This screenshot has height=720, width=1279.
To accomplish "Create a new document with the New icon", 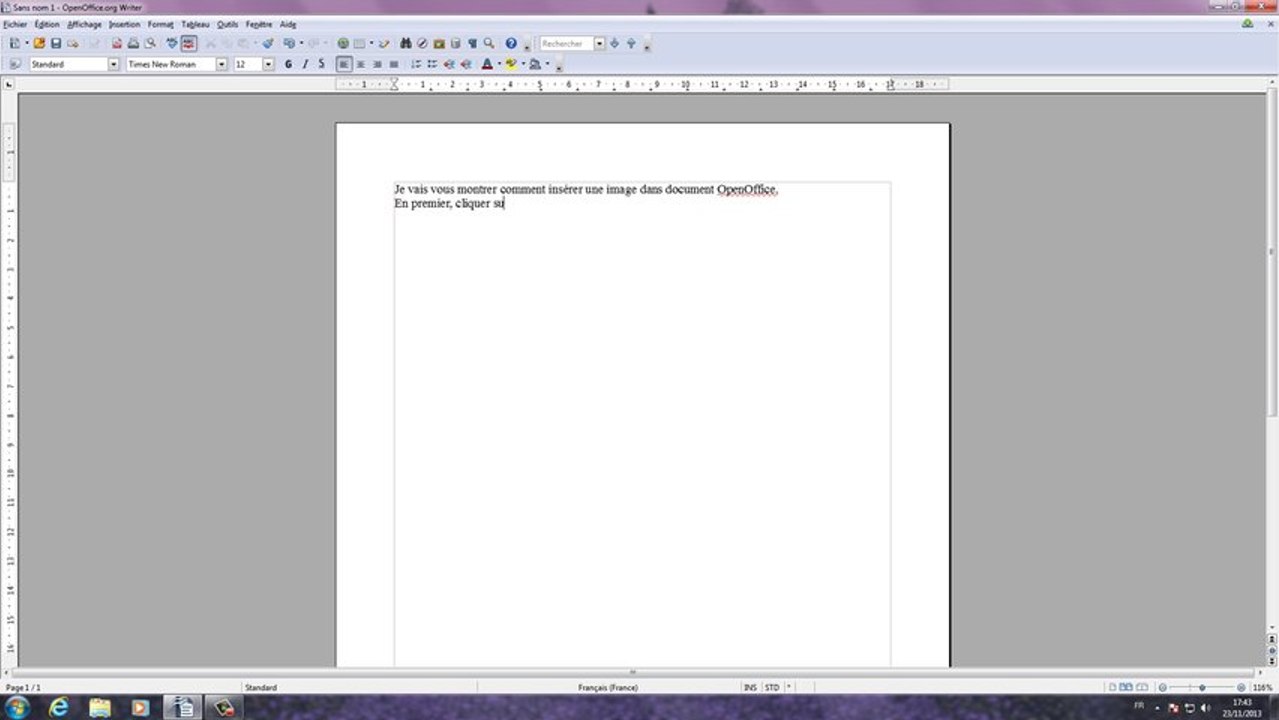I will (14, 44).
